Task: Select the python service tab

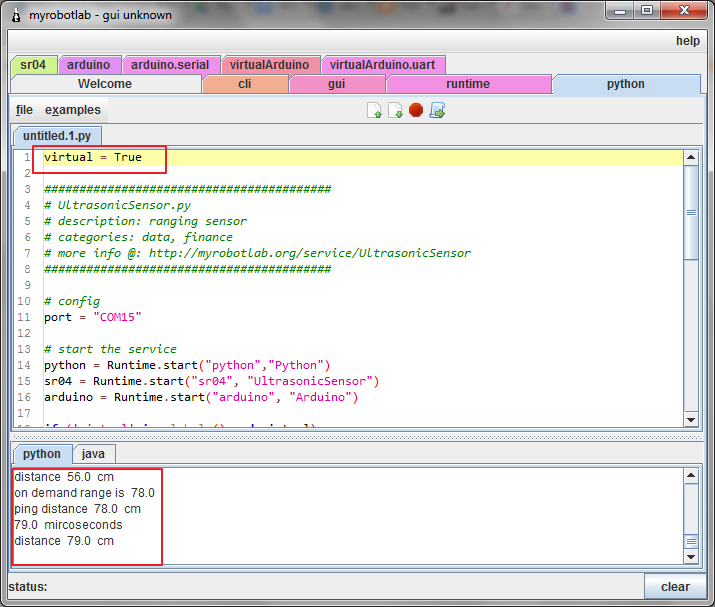Action: tap(626, 84)
